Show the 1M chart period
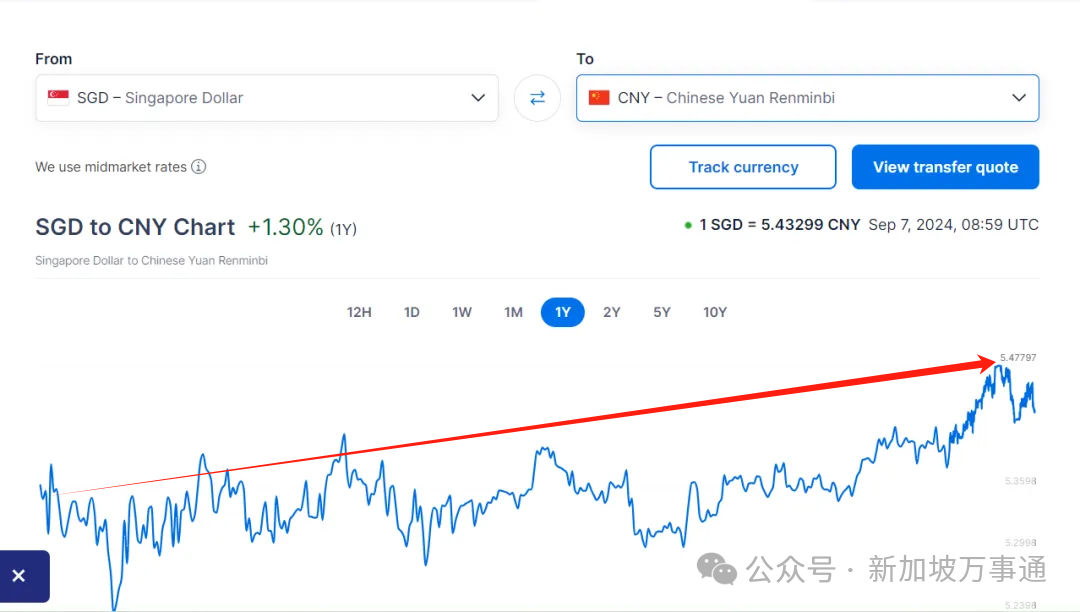The width and height of the screenshot is (1080, 612). [x=513, y=312]
